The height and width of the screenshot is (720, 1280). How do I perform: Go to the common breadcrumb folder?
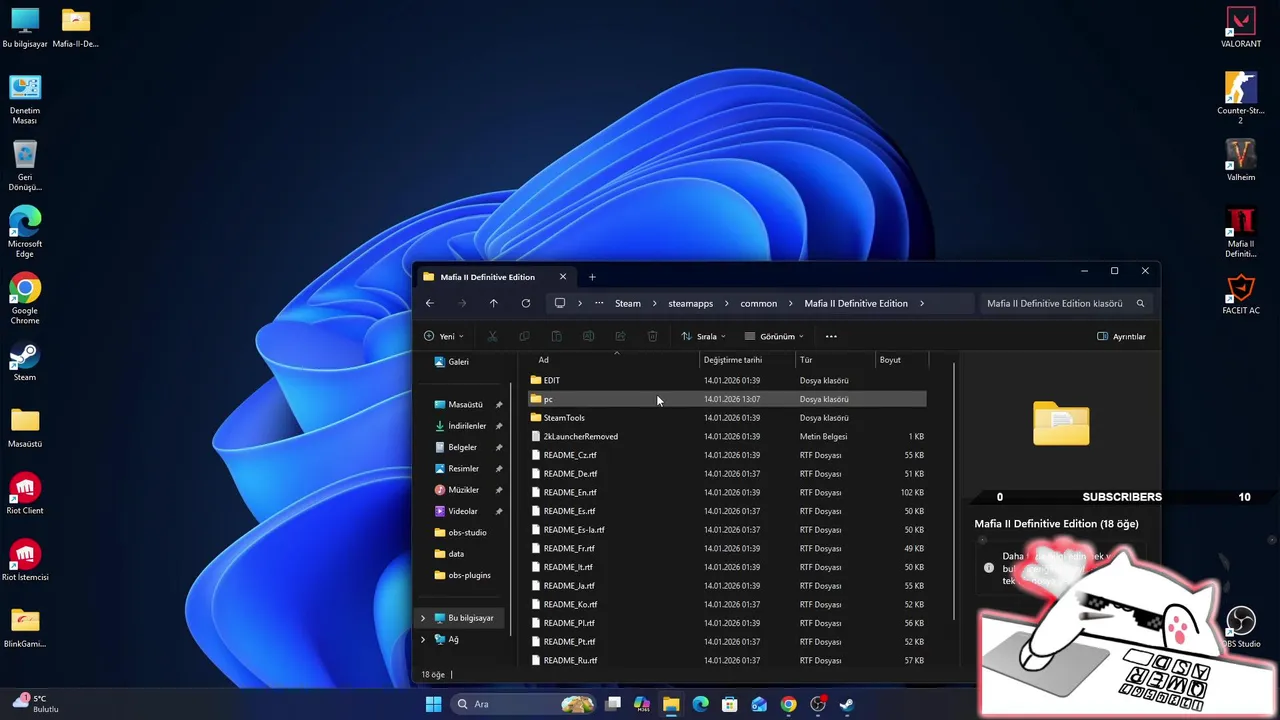click(759, 303)
